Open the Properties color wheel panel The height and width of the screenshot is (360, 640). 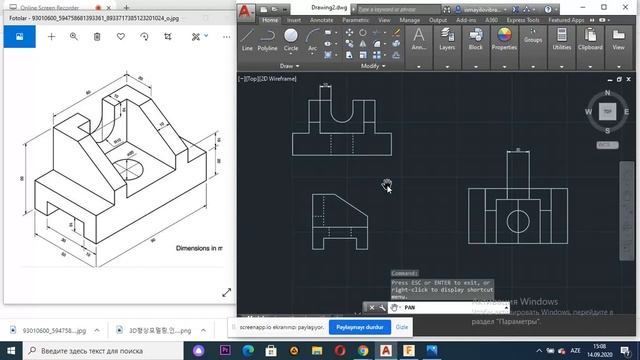point(504,39)
